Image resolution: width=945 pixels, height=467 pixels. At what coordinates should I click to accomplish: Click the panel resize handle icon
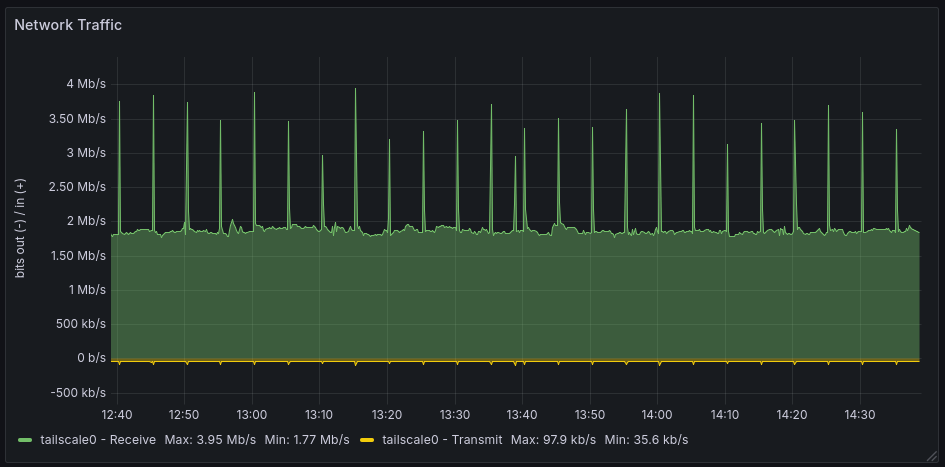935,458
